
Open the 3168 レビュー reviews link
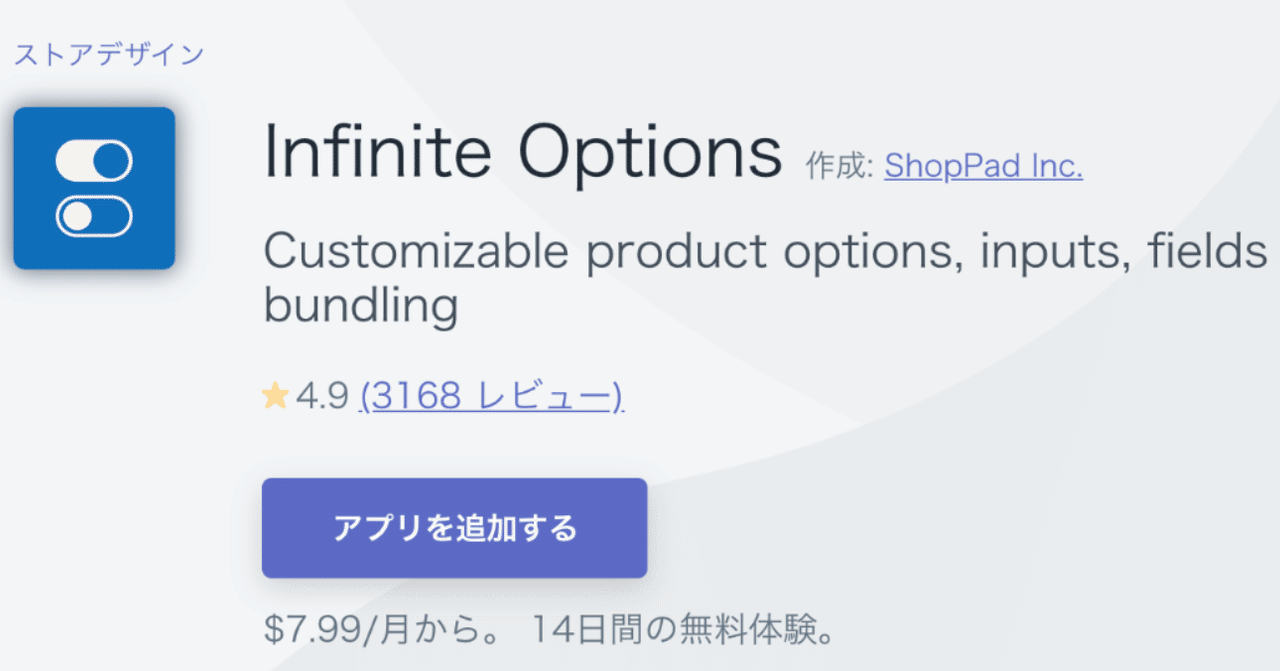pyautogui.click(x=491, y=397)
